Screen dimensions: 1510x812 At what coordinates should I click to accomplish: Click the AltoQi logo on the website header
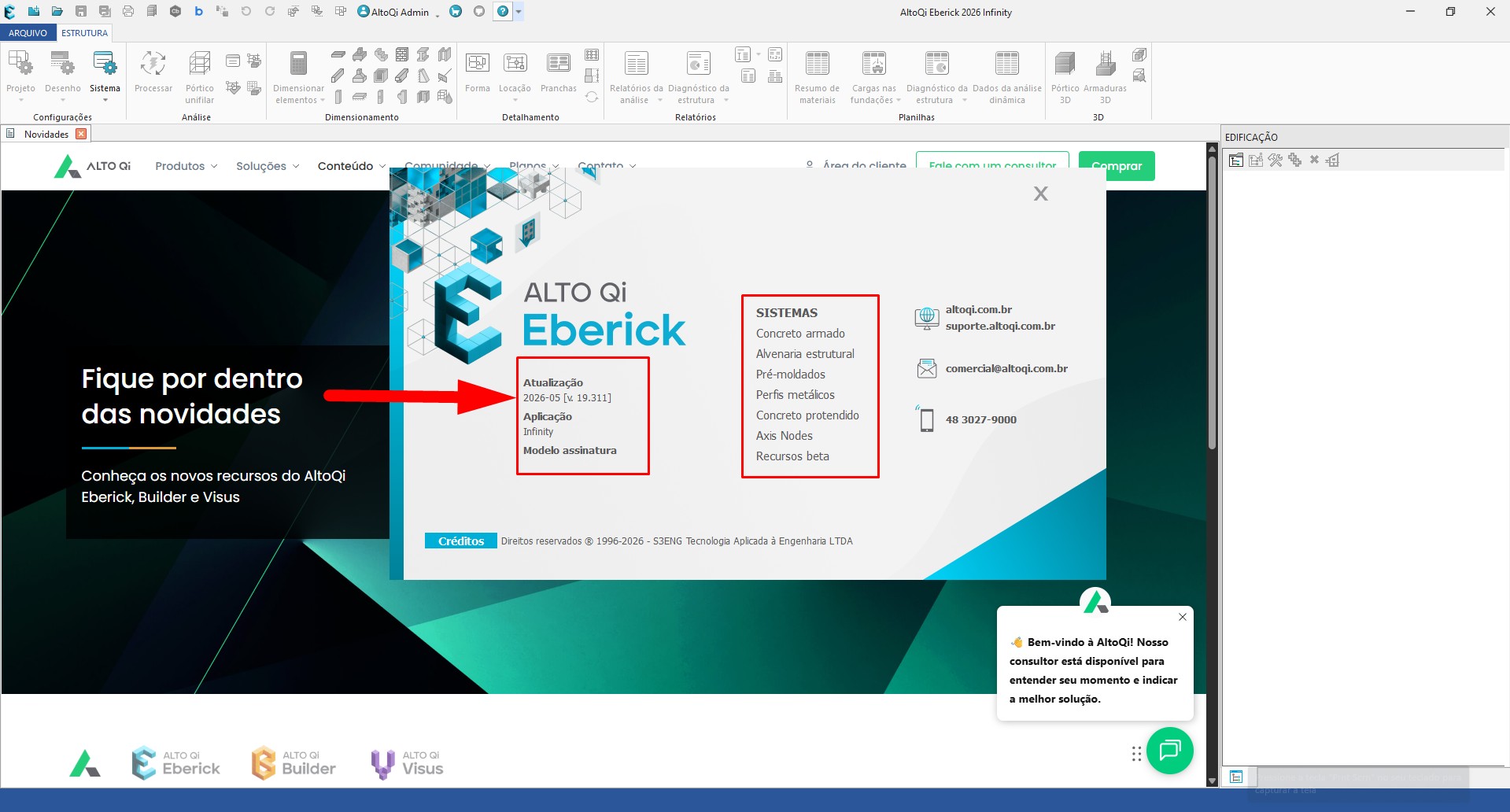click(x=92, y=166)
